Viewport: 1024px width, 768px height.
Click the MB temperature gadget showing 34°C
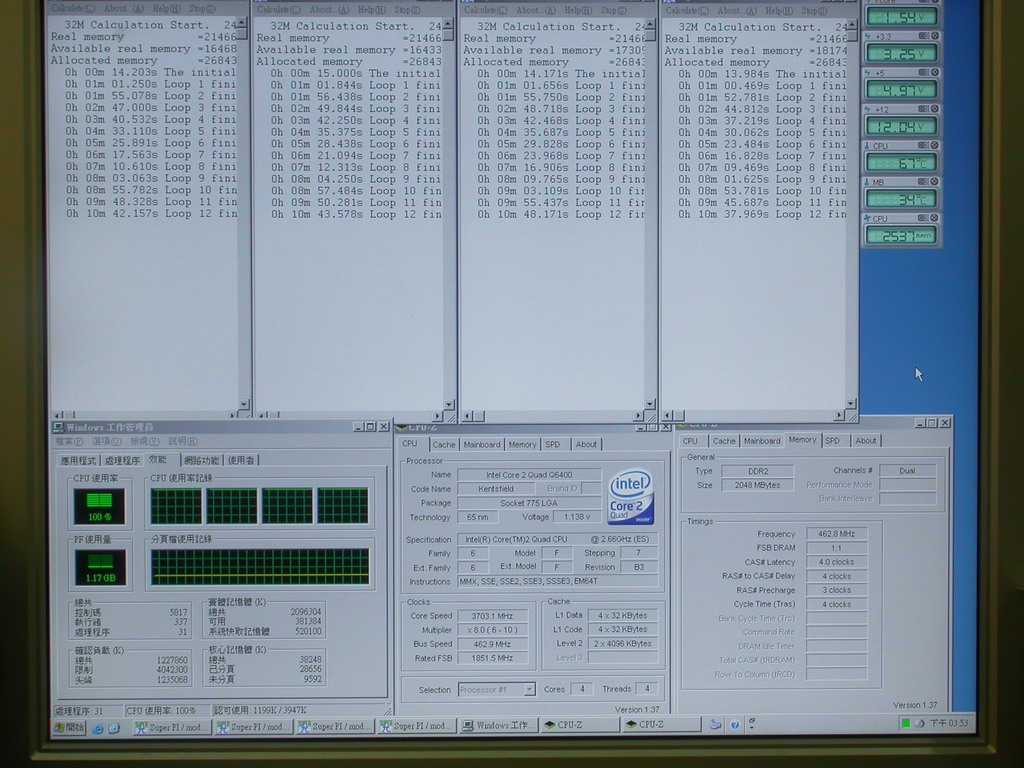[x=901, y=199]
